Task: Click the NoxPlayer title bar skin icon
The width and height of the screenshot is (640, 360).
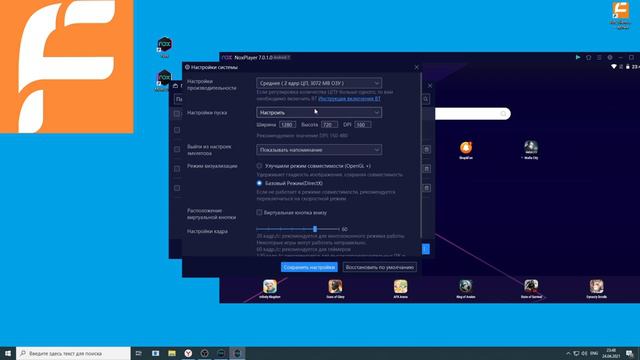Action: 589,58
